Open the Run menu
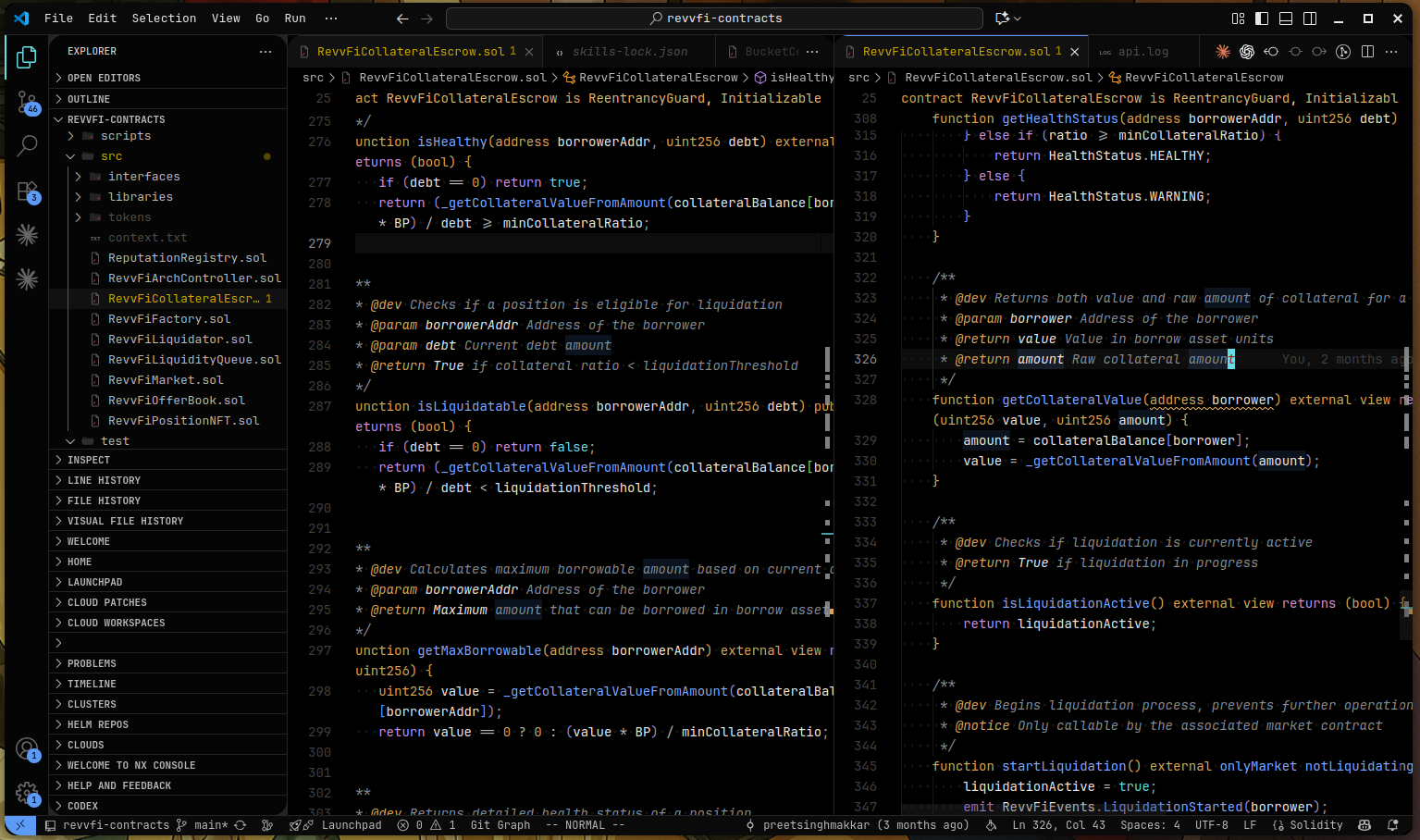The width and height of the screenshot is (1420, 840). pyautogui.click(x=295, y=19)
